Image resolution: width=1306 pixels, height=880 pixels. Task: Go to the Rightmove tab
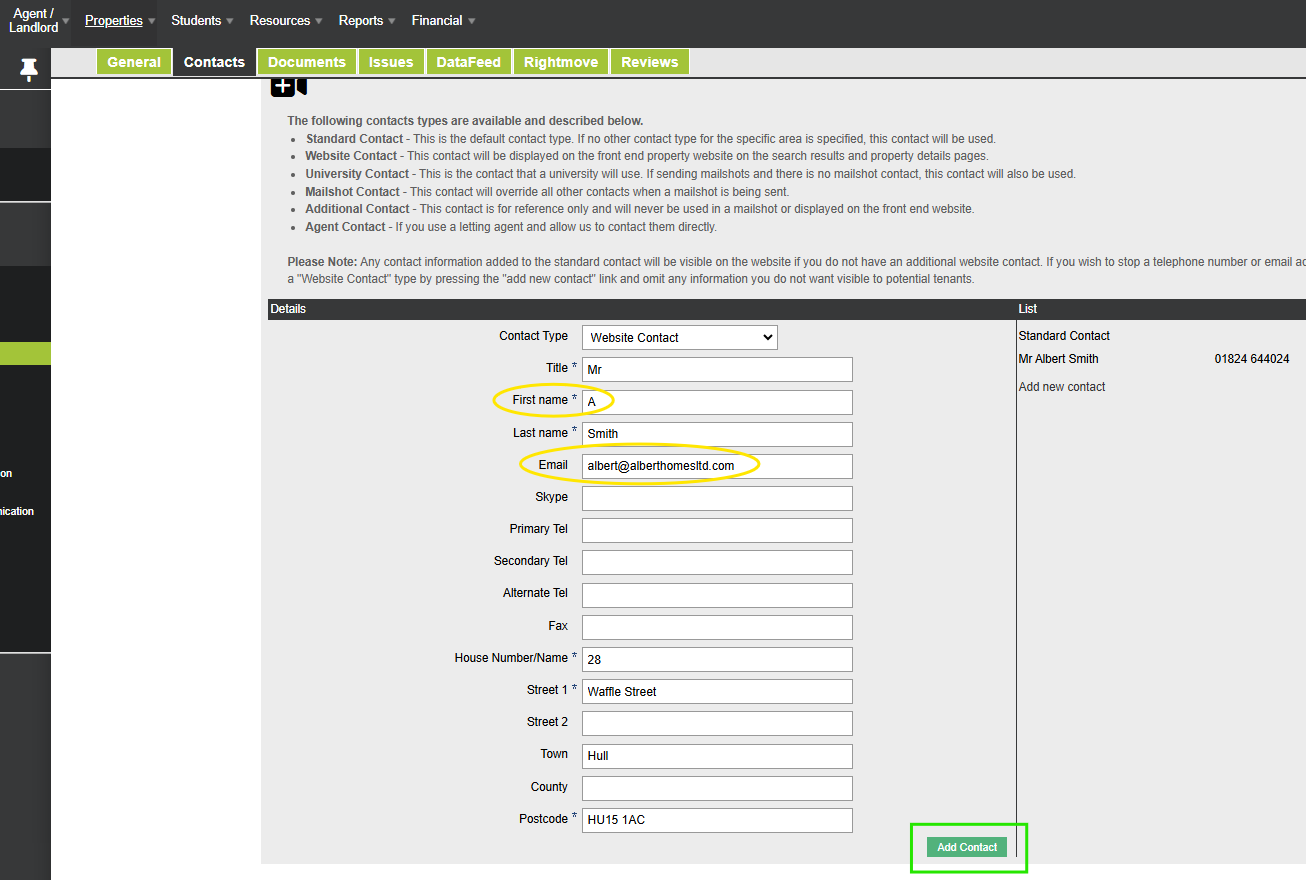coord(561,62)
